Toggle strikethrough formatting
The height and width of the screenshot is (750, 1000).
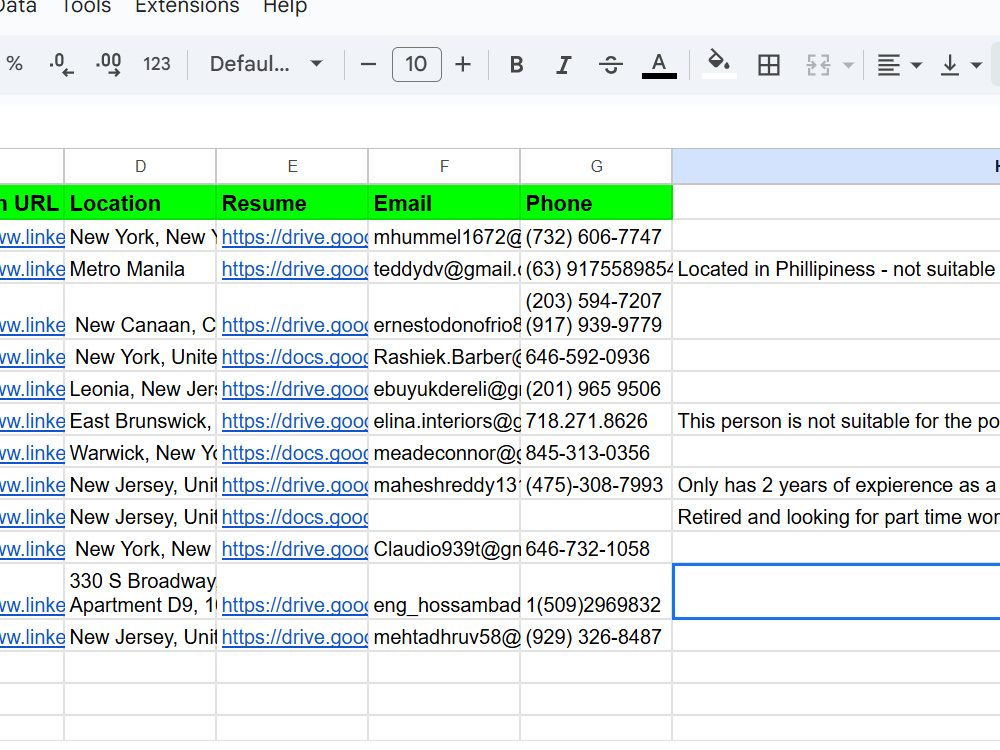pos(610,64)
